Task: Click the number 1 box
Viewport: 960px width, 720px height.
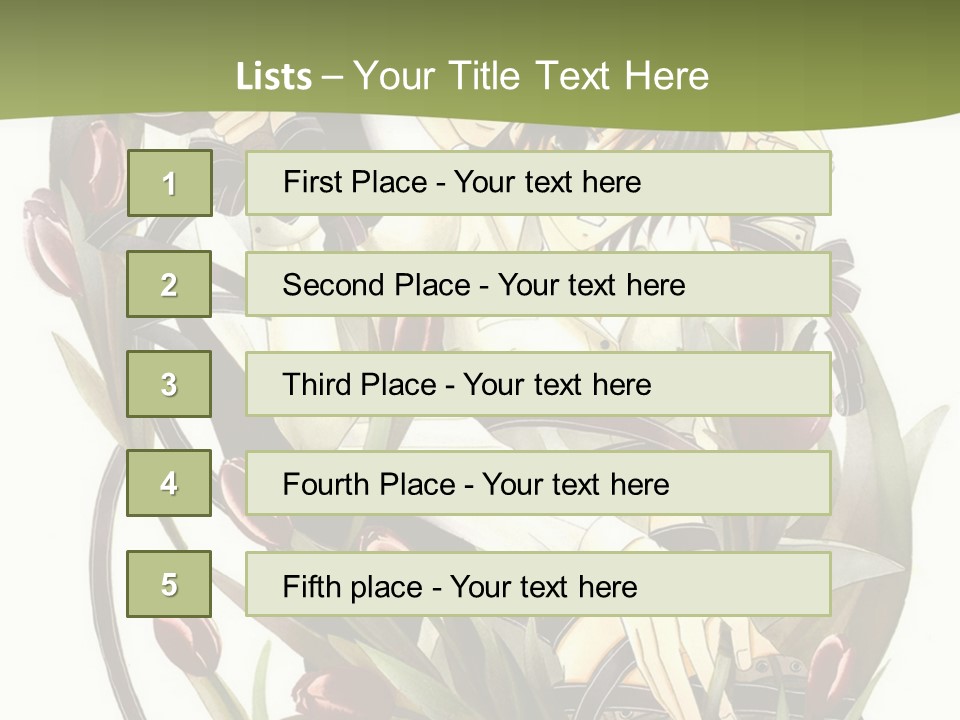Action: [x=169, y=183]
